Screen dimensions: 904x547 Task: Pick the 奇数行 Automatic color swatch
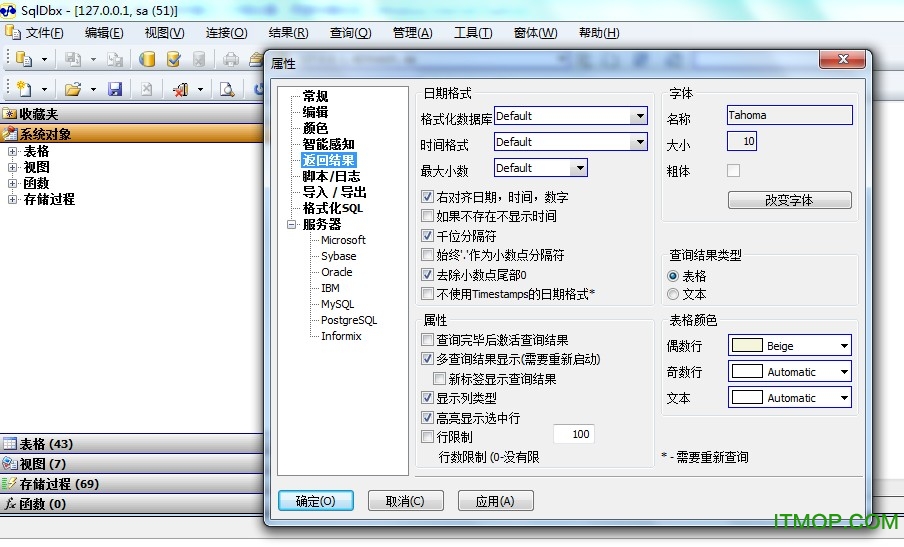[747, 371]
